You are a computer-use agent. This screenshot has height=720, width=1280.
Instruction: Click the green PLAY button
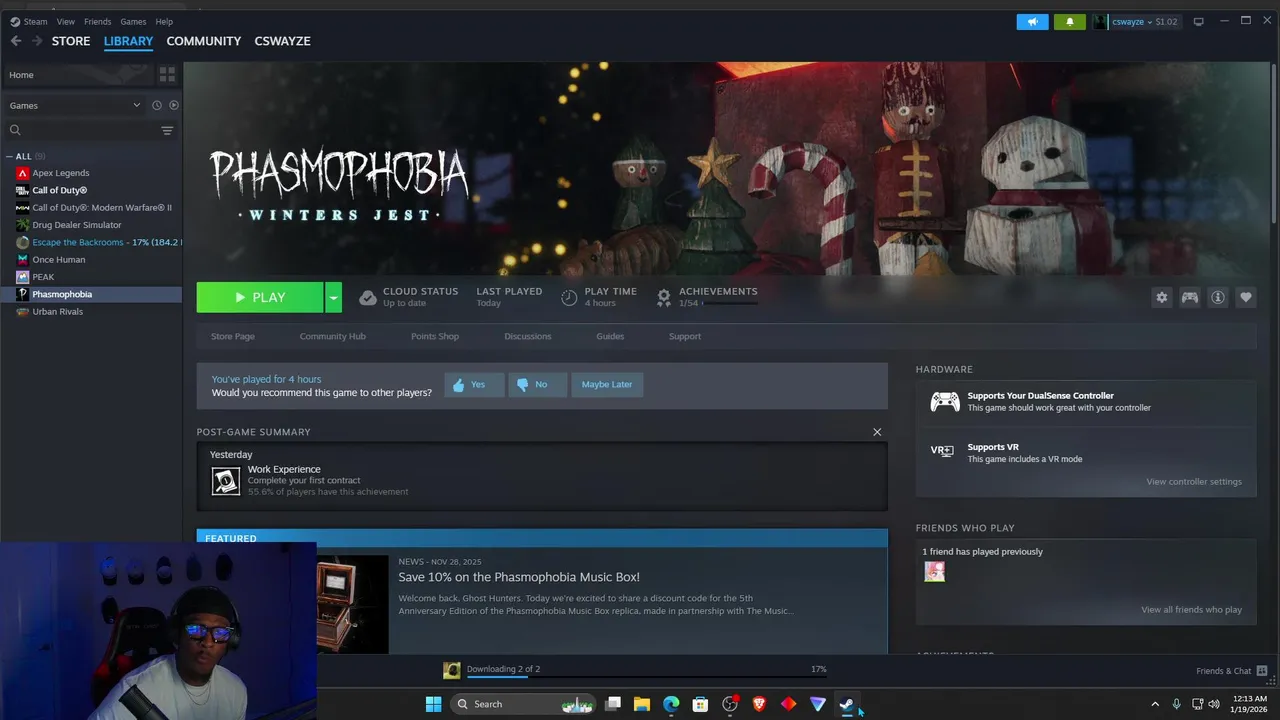(x=260, y=297)
